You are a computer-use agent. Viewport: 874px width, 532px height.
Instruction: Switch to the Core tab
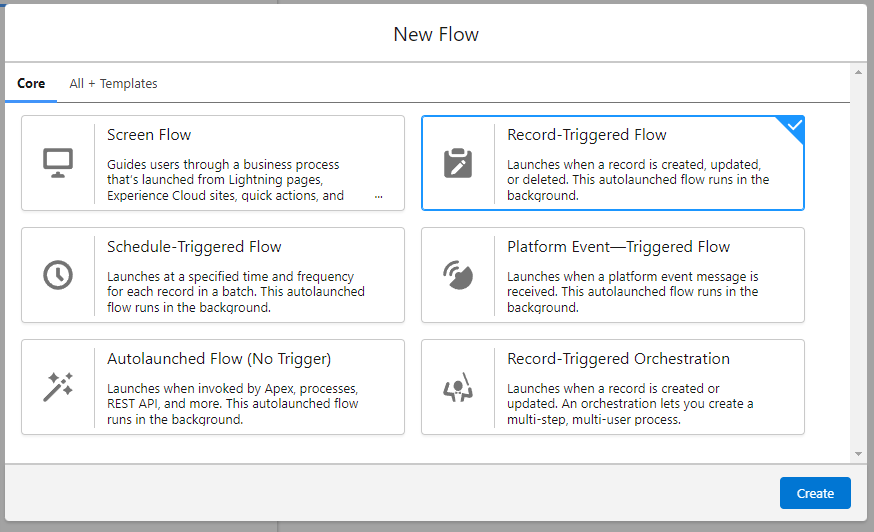point(31,84)
